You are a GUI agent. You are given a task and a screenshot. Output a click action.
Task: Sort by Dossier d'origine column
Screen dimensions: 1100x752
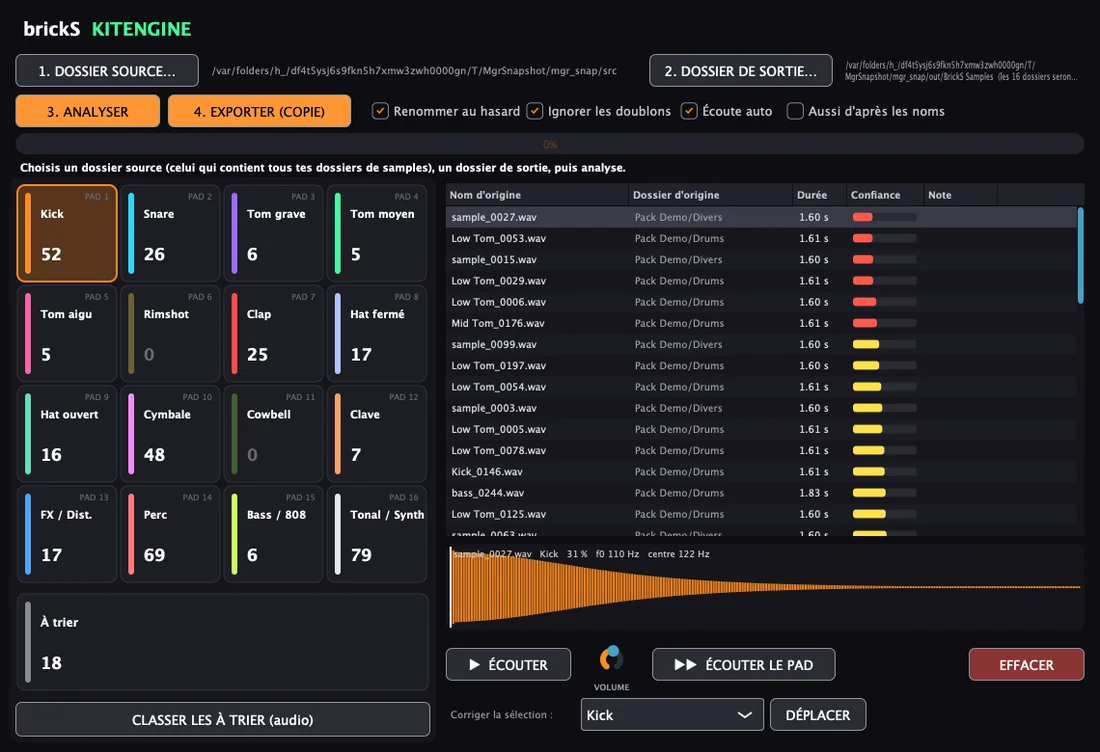[710, 195]
